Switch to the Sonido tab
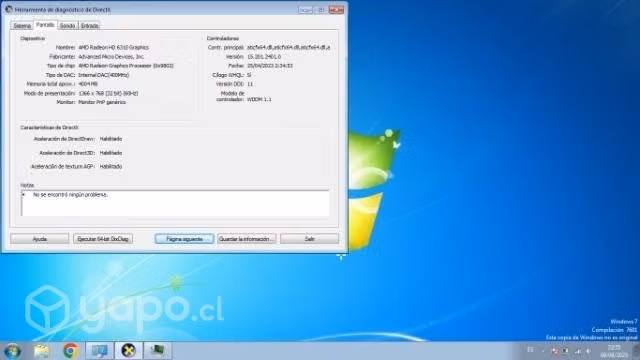 [67, 26]
